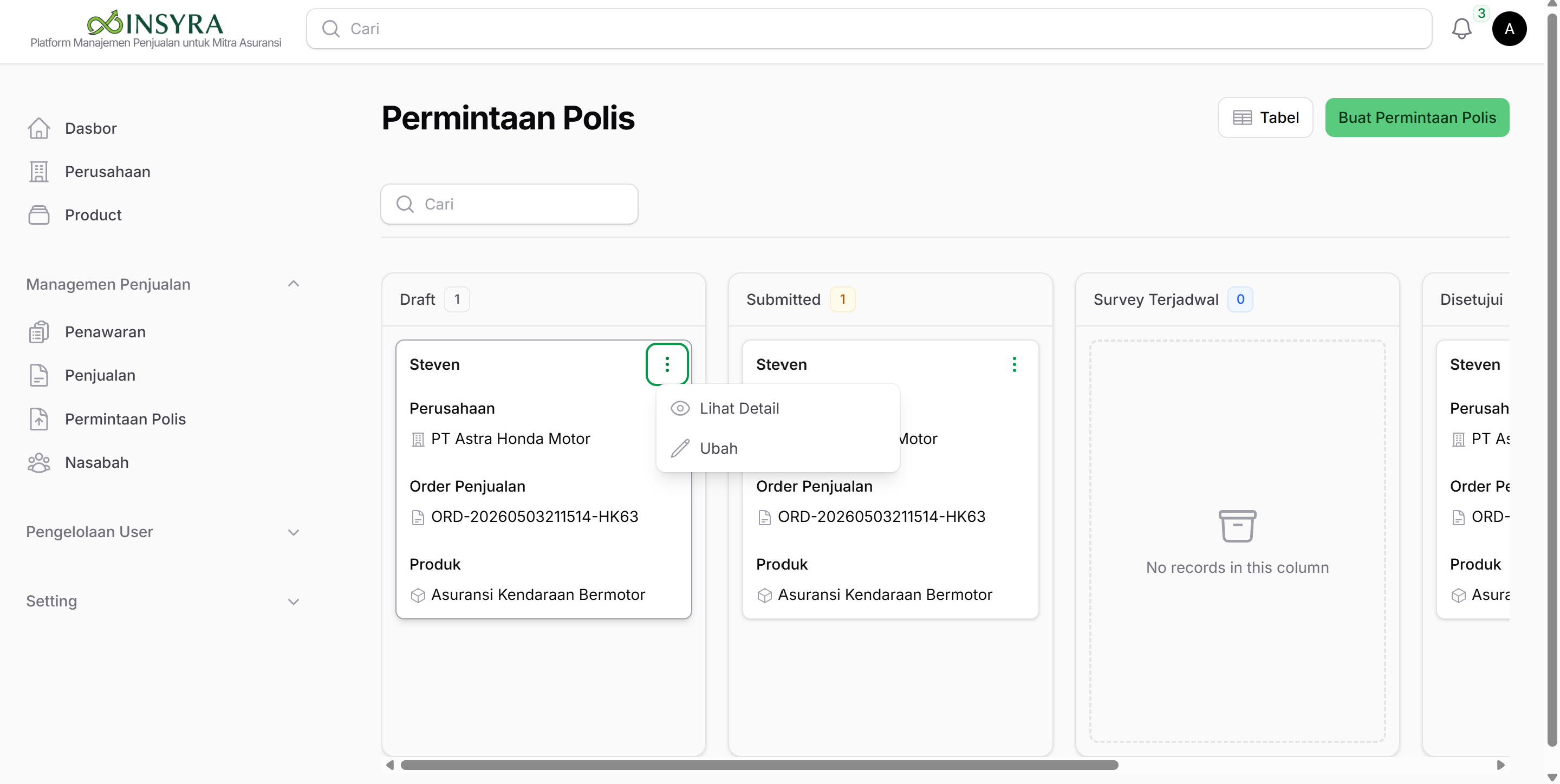Open Perusahaan page from sidebar

(107, 172)
